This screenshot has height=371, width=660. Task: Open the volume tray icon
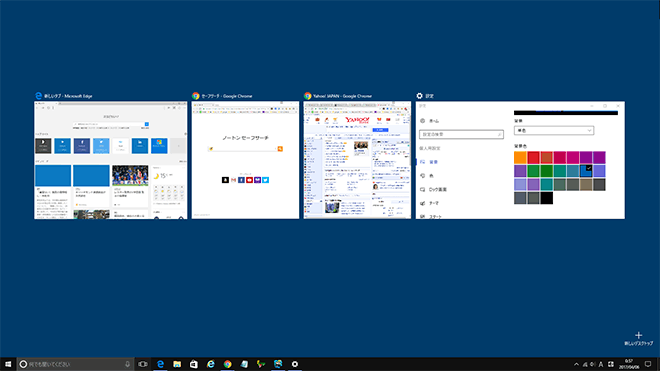[593, 364]
